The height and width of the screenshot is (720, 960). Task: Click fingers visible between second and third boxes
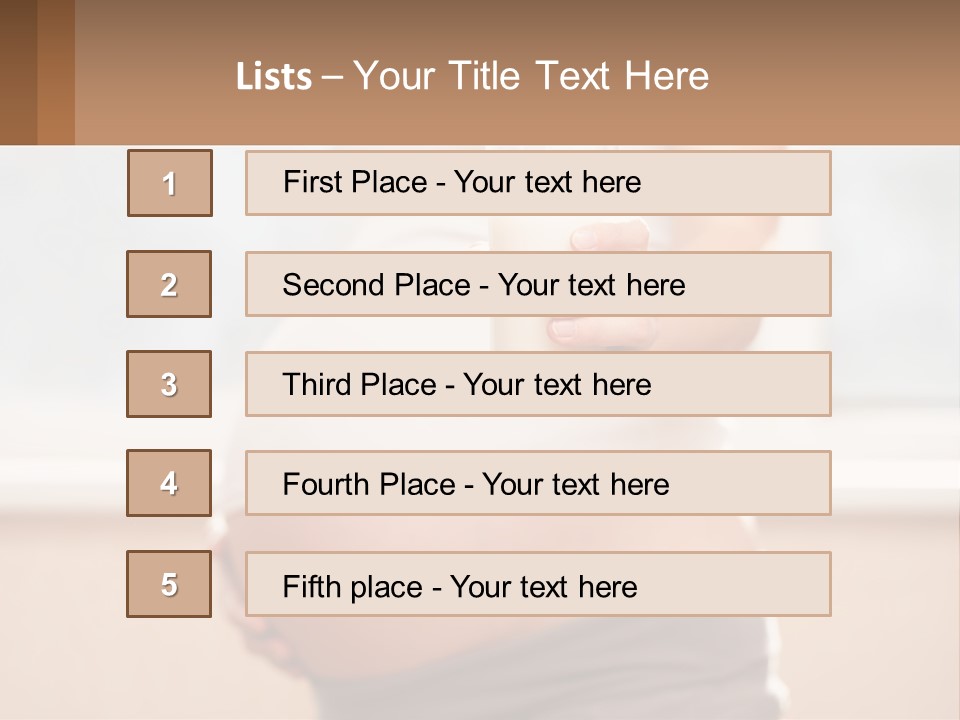(600, 331)
